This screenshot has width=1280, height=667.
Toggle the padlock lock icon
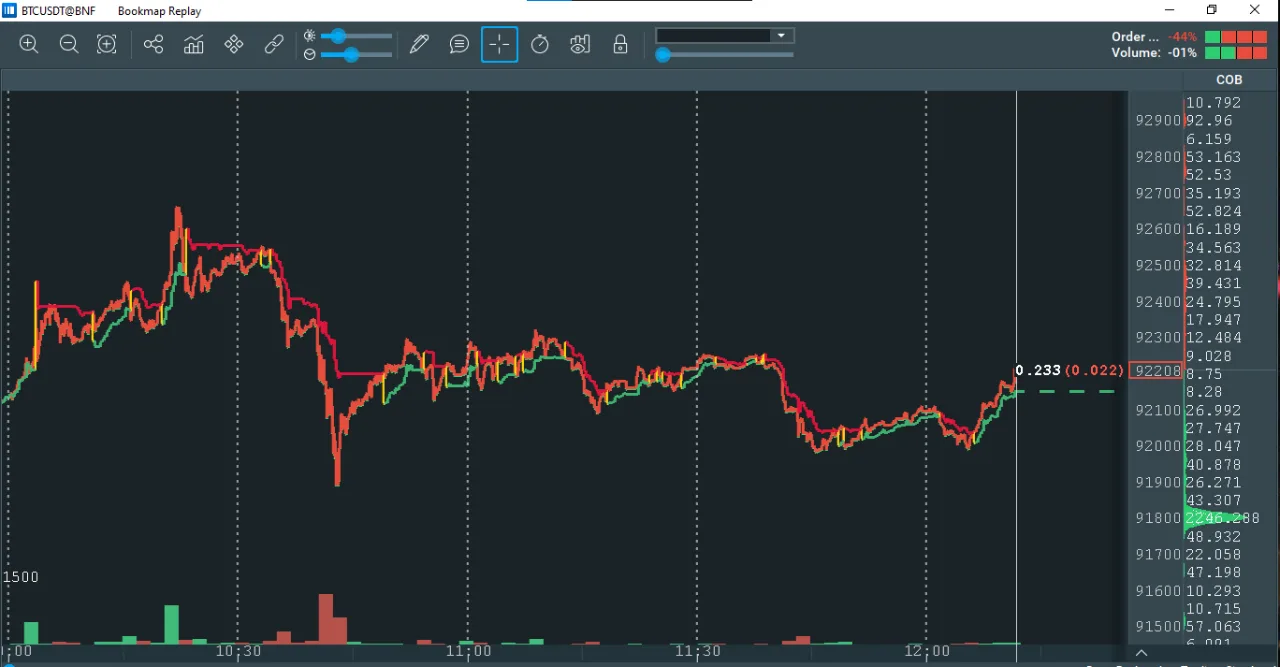coord(620,44)
